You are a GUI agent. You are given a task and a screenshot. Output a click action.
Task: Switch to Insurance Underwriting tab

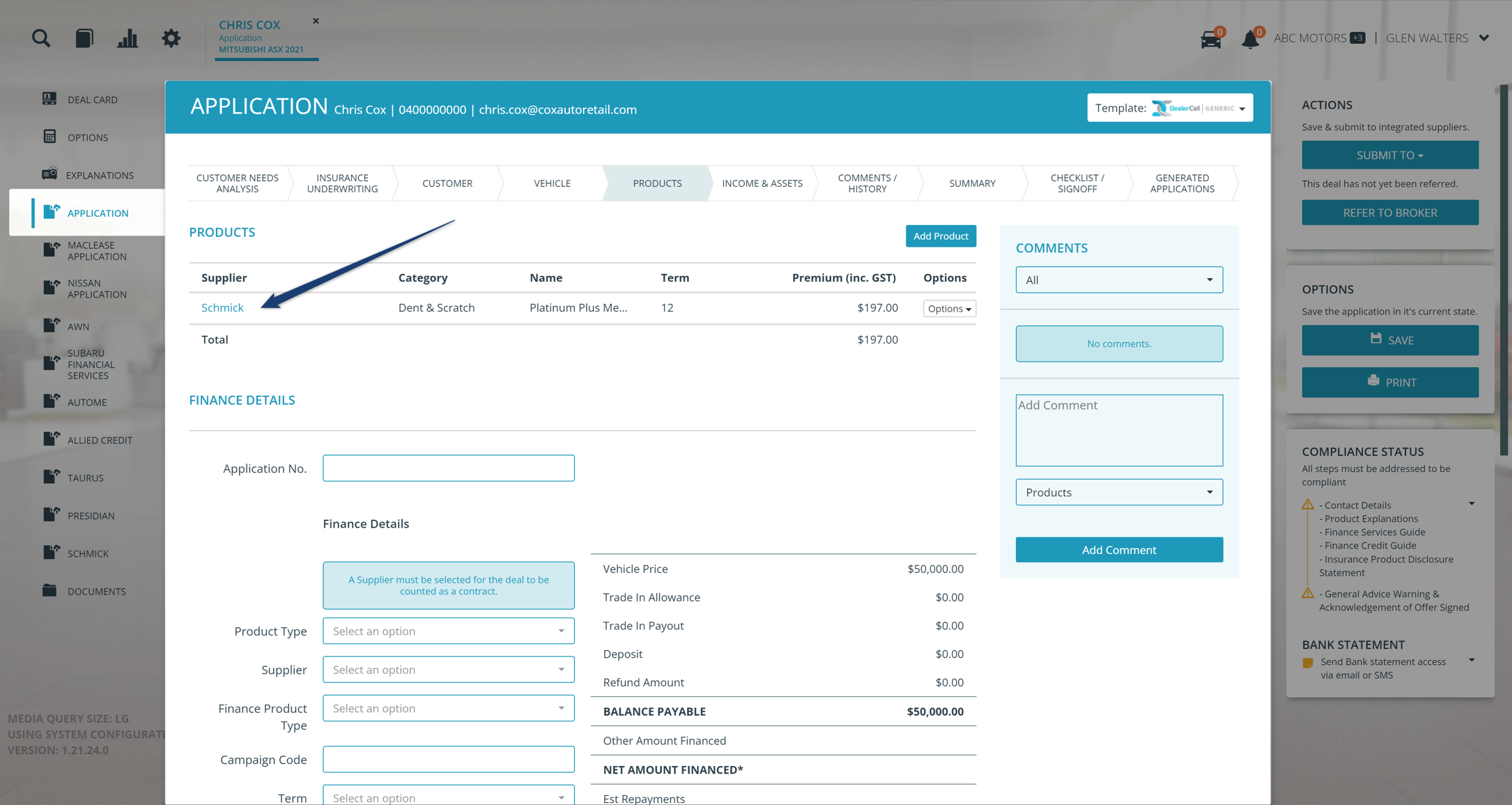click(342, 183)
